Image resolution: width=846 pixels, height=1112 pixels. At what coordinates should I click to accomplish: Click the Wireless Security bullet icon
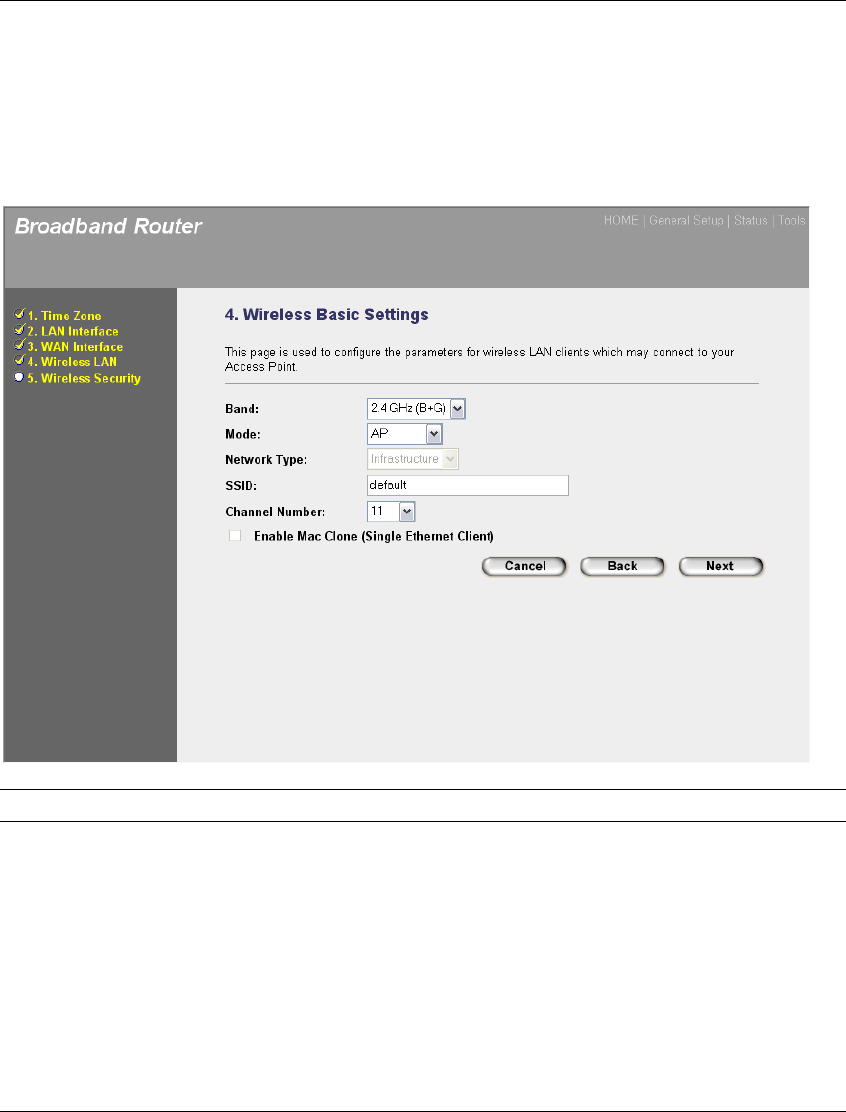tap(19, 377)
